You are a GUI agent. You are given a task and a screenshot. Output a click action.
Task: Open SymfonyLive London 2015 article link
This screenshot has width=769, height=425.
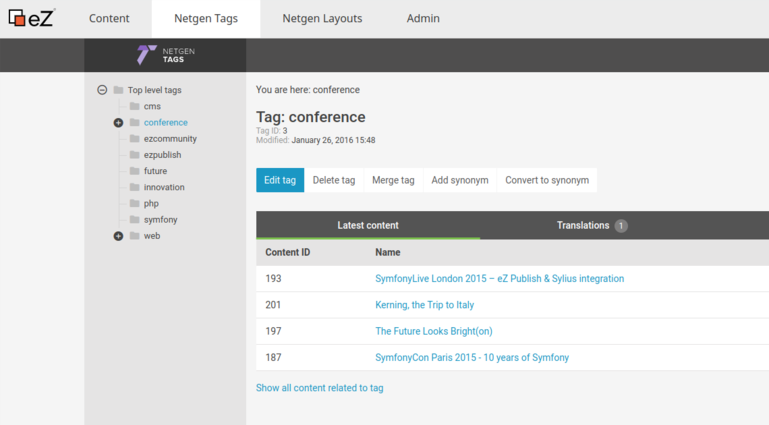[x=500, y=278]
